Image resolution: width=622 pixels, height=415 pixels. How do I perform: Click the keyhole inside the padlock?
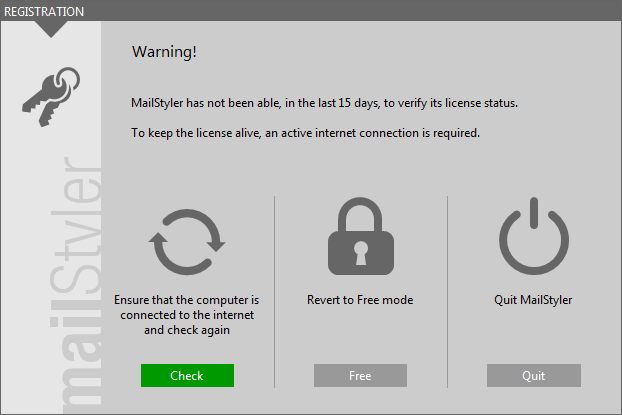pos(361,253)
